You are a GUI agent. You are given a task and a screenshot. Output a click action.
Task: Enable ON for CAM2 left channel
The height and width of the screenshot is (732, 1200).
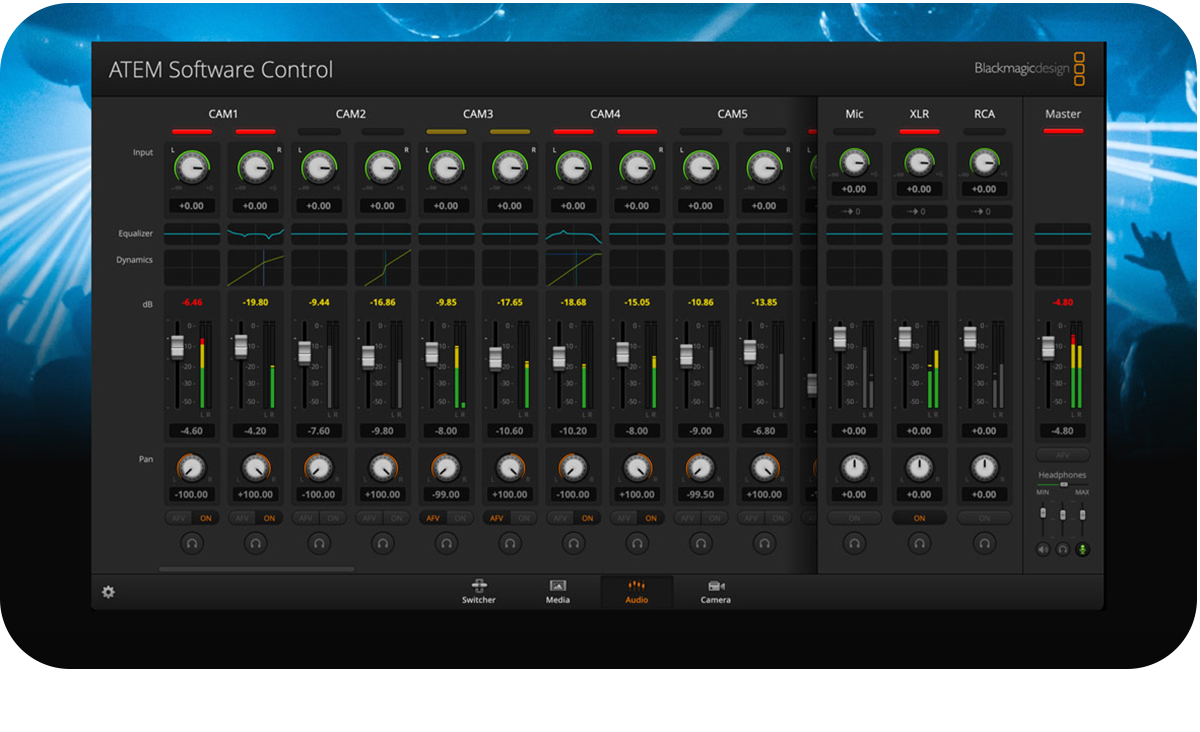pos(333,518)
